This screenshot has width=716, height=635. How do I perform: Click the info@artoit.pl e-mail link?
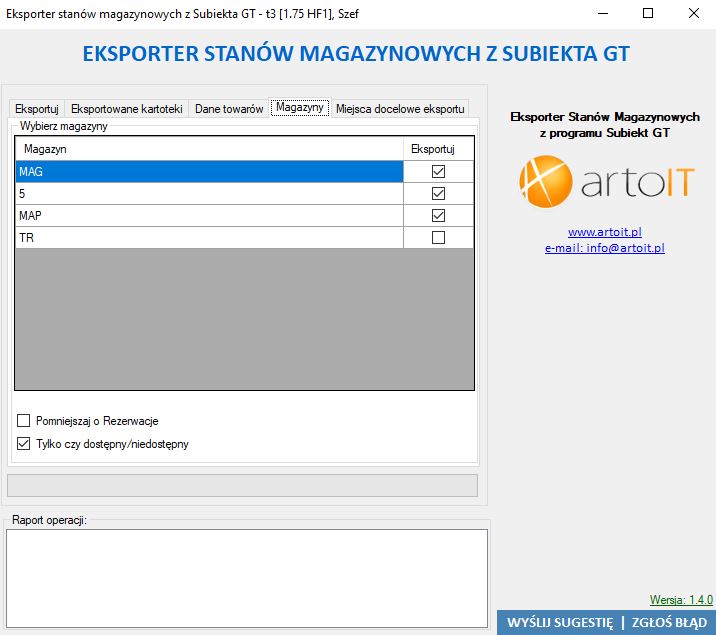tap(604, 248)
